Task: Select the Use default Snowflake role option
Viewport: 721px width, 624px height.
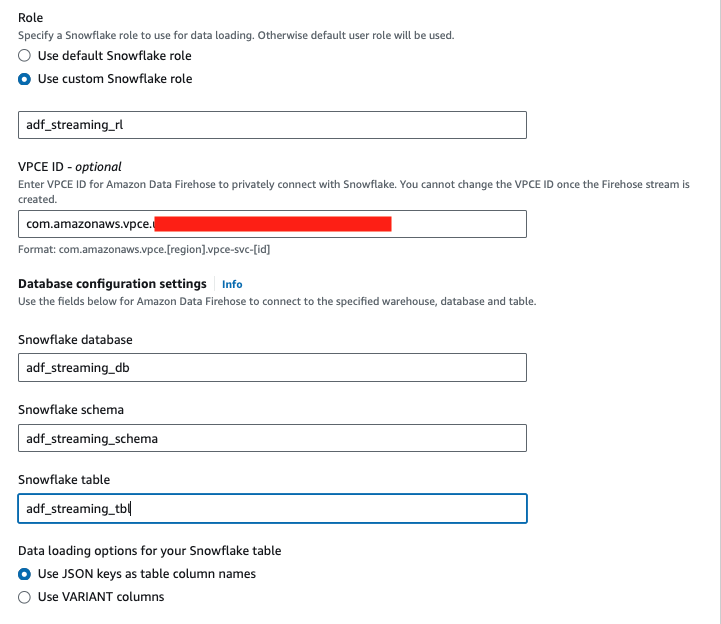Action: tap(25, 56)
